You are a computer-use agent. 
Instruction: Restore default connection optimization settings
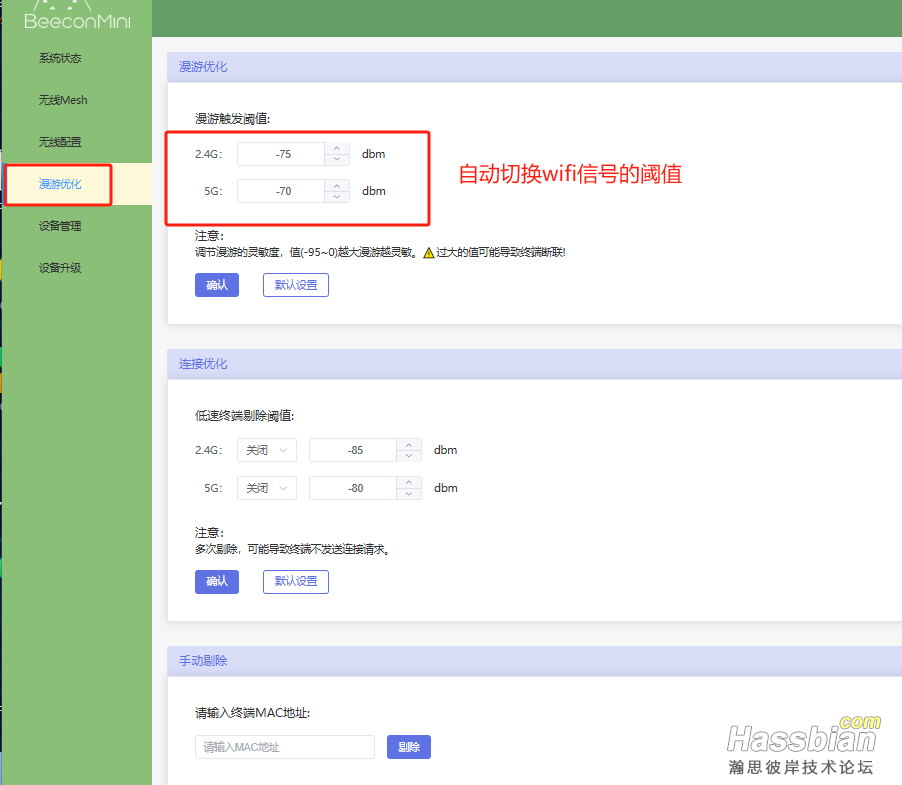pos(296,581)
